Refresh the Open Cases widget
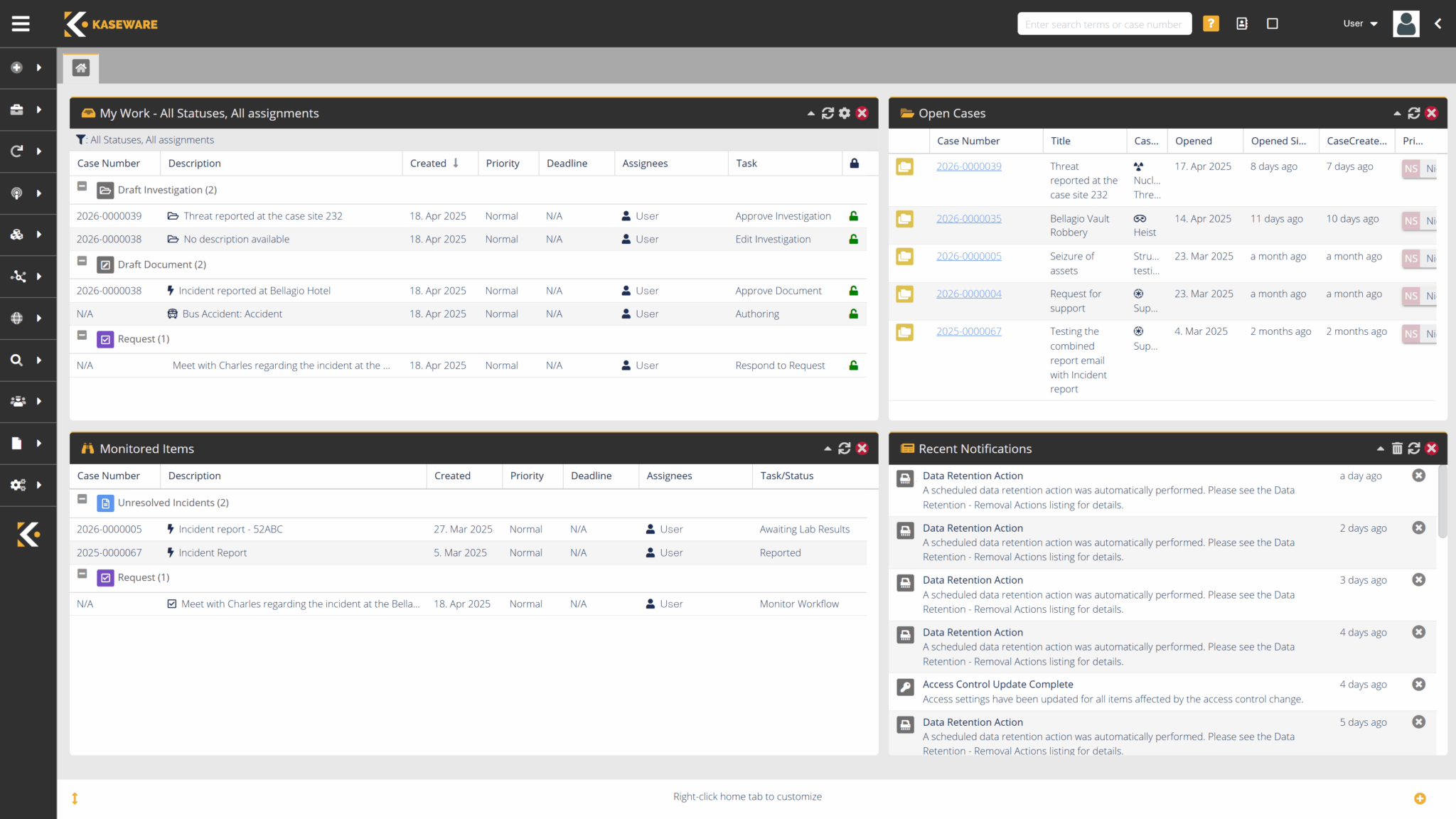The image size is (1456, 819). 1413,112
